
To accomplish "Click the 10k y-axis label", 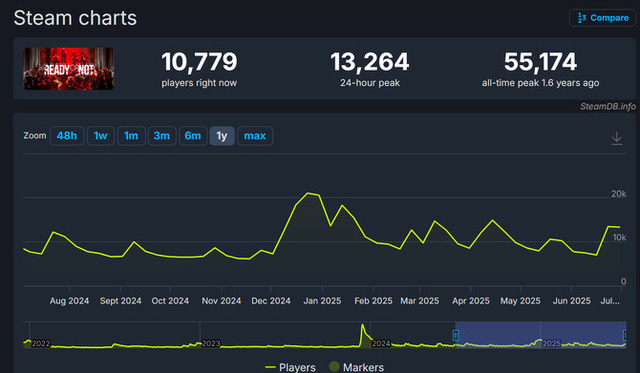I will pyautogui.click(x=619, y=238).
